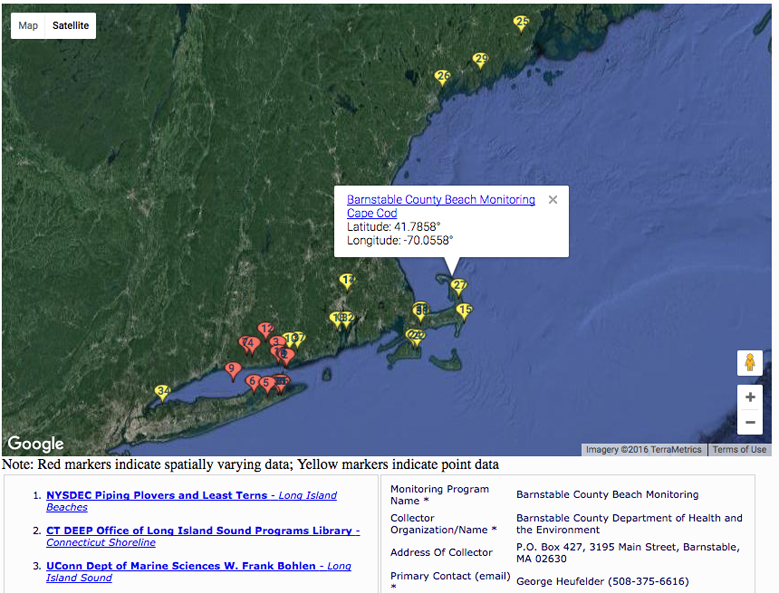The width and height of the screenshot is (779, 593).
Task: Click red marker 5 on Long Island
Action: coord(267,384)
